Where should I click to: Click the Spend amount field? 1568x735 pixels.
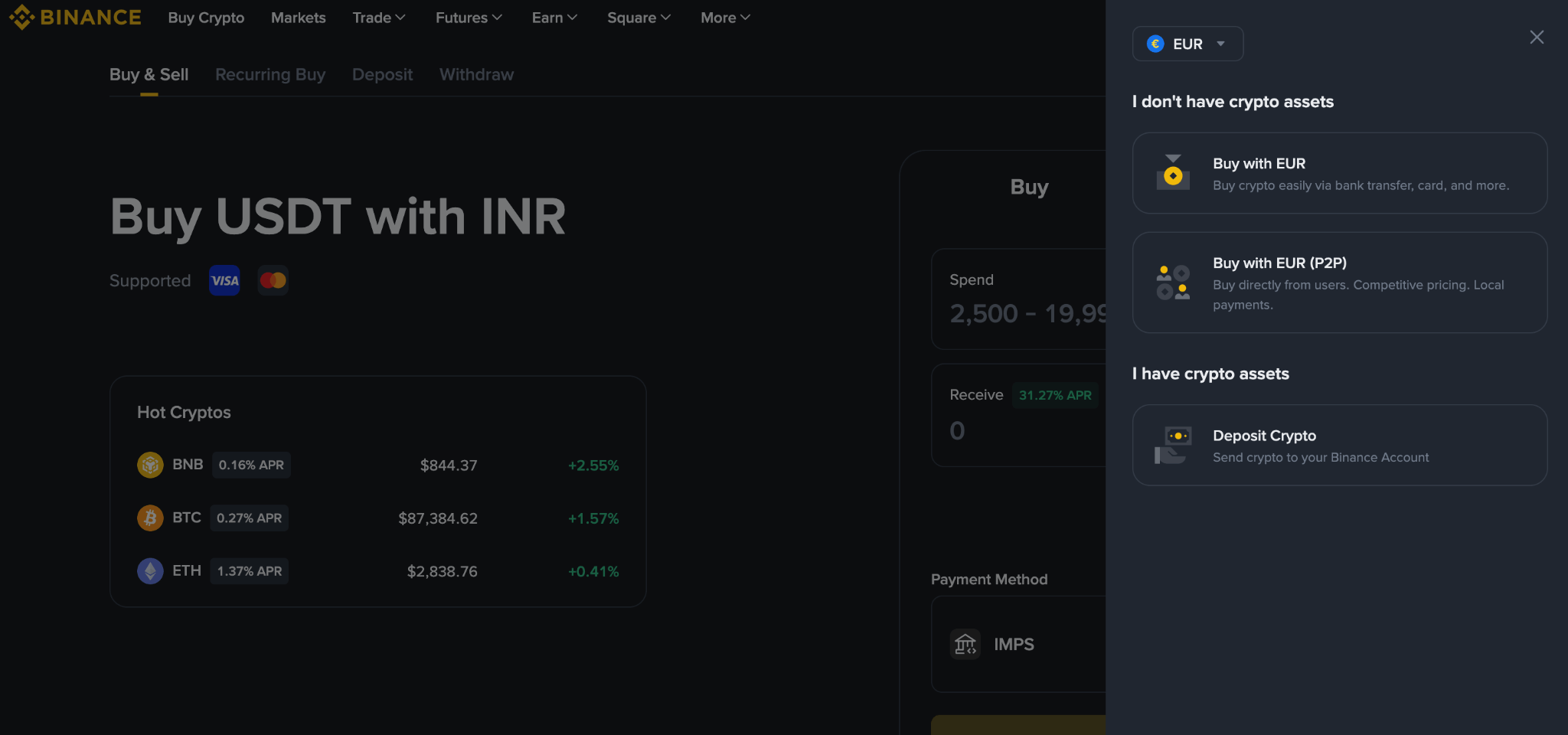(x=1018, y=299)
